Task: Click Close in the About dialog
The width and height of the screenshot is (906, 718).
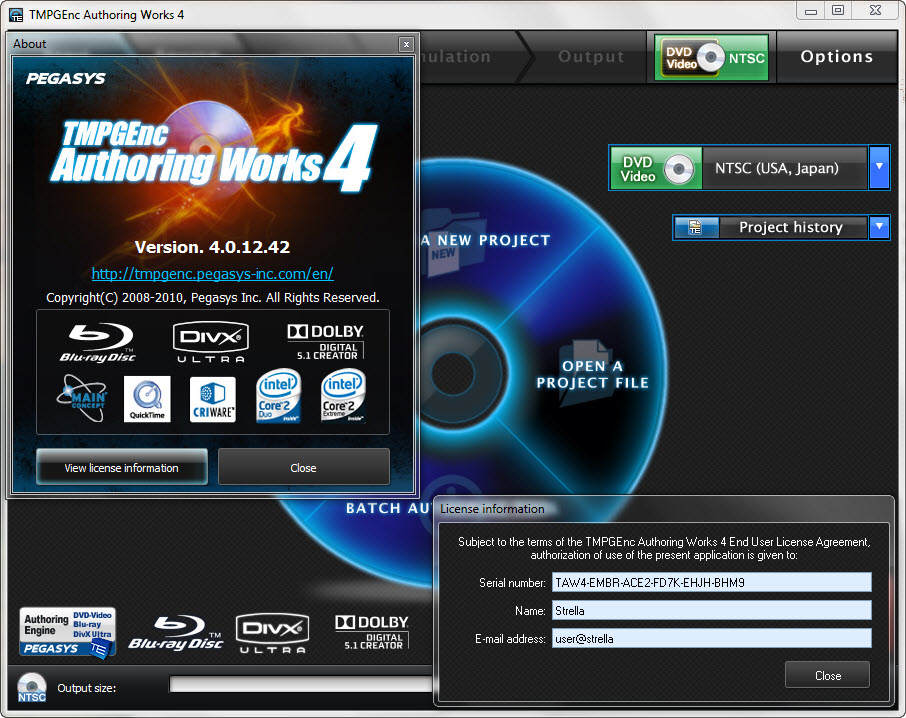Action: point(303,467)
